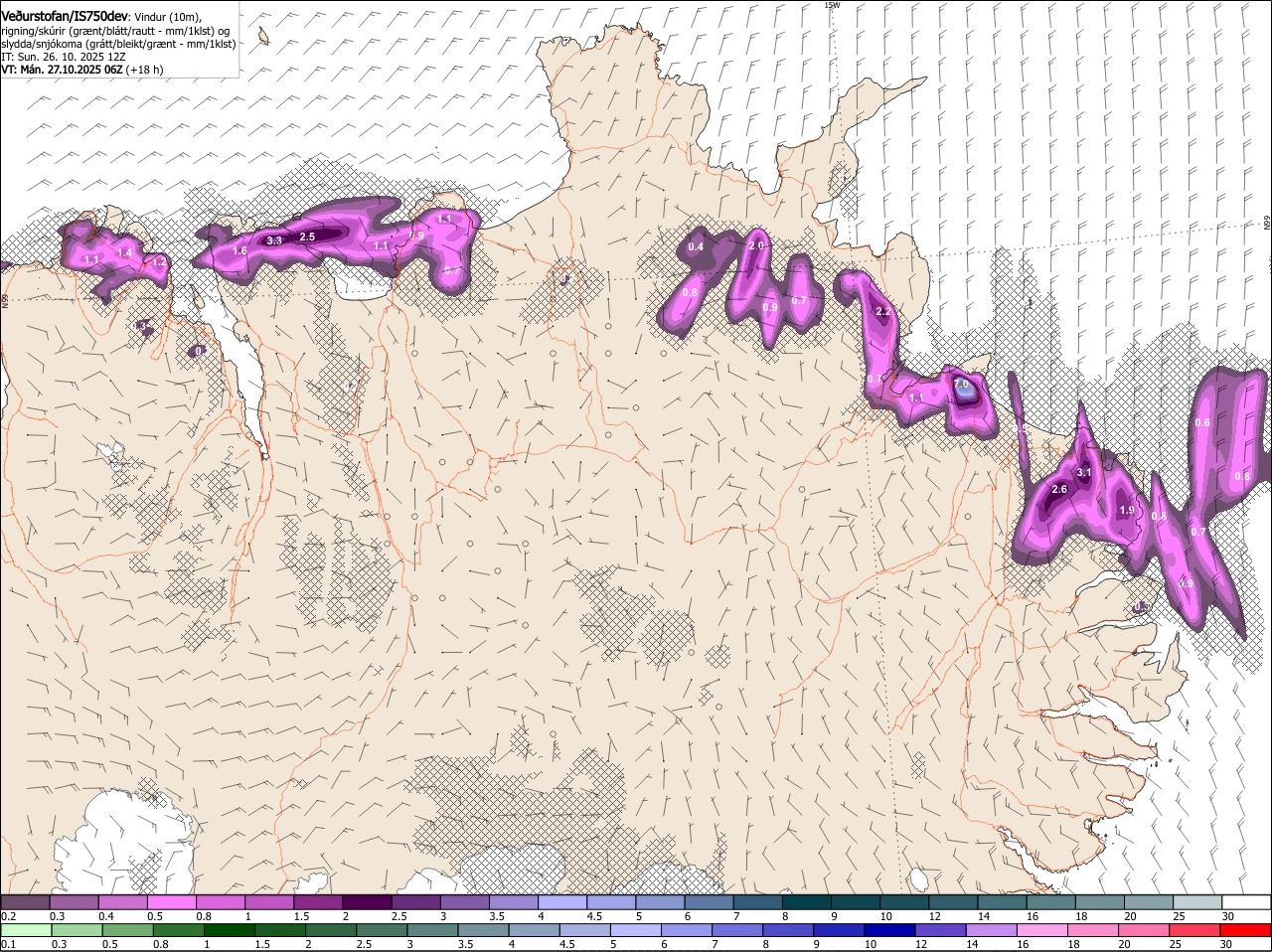The height and width of the screenshot is (952, 1272).
Task: Select the pale green swatch starting at 0.1
Action: point(26,930)
